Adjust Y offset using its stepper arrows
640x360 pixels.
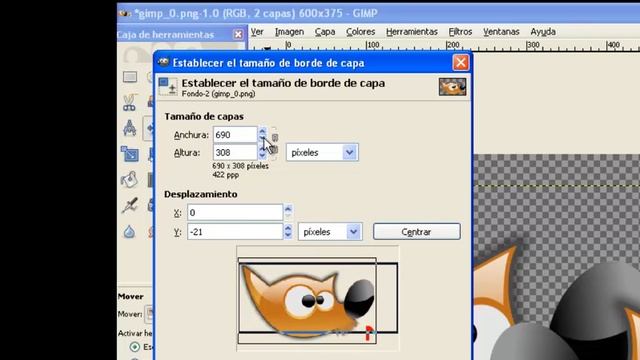pos(288,231)
